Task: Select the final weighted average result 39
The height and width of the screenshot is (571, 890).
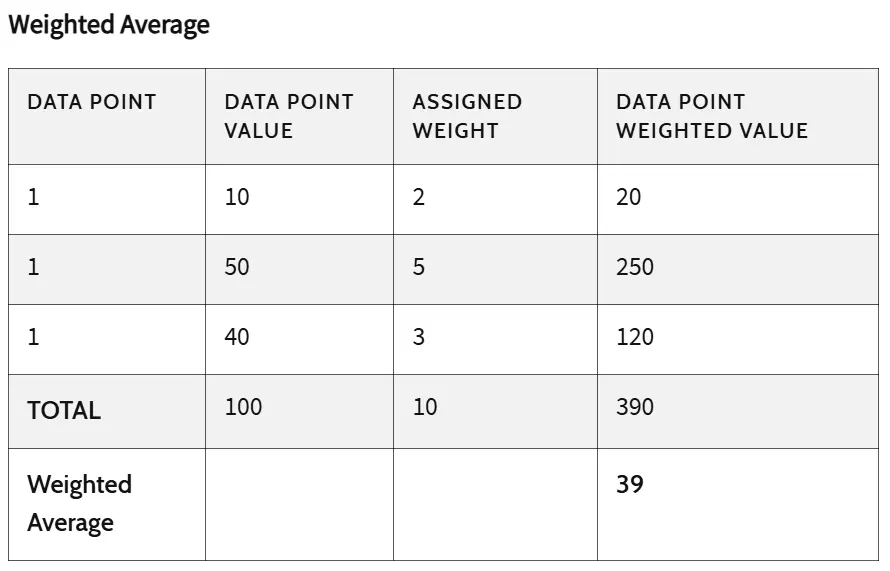Action: [x=630, y=485]
